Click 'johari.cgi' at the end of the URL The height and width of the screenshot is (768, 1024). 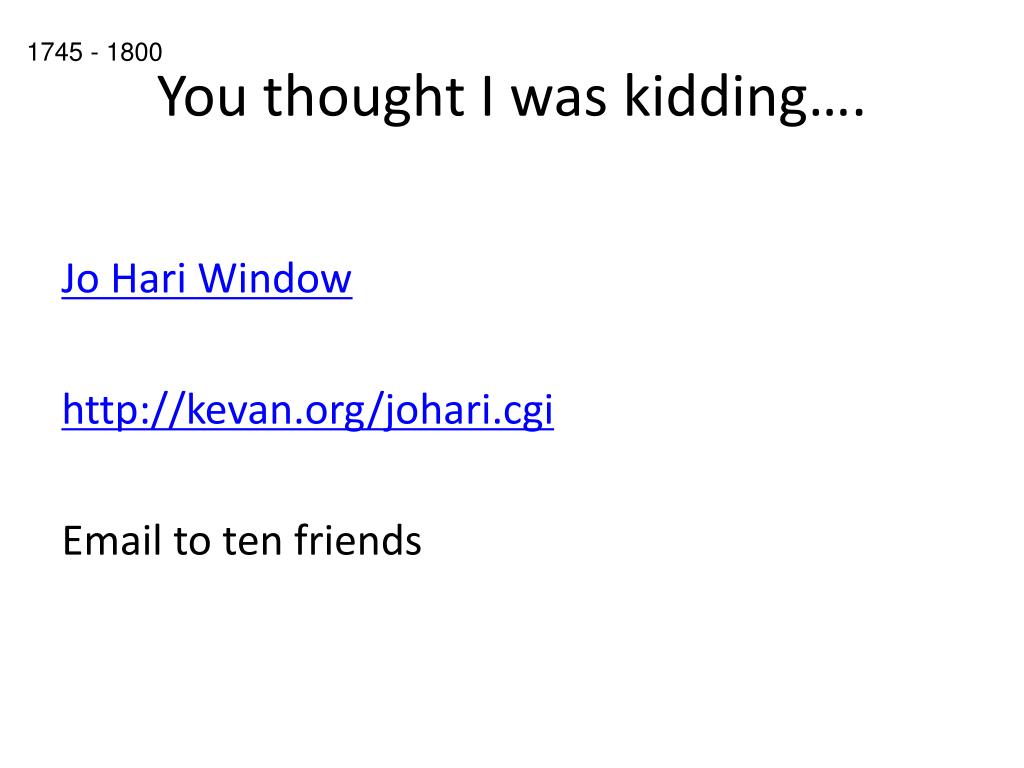pos(468,411)
